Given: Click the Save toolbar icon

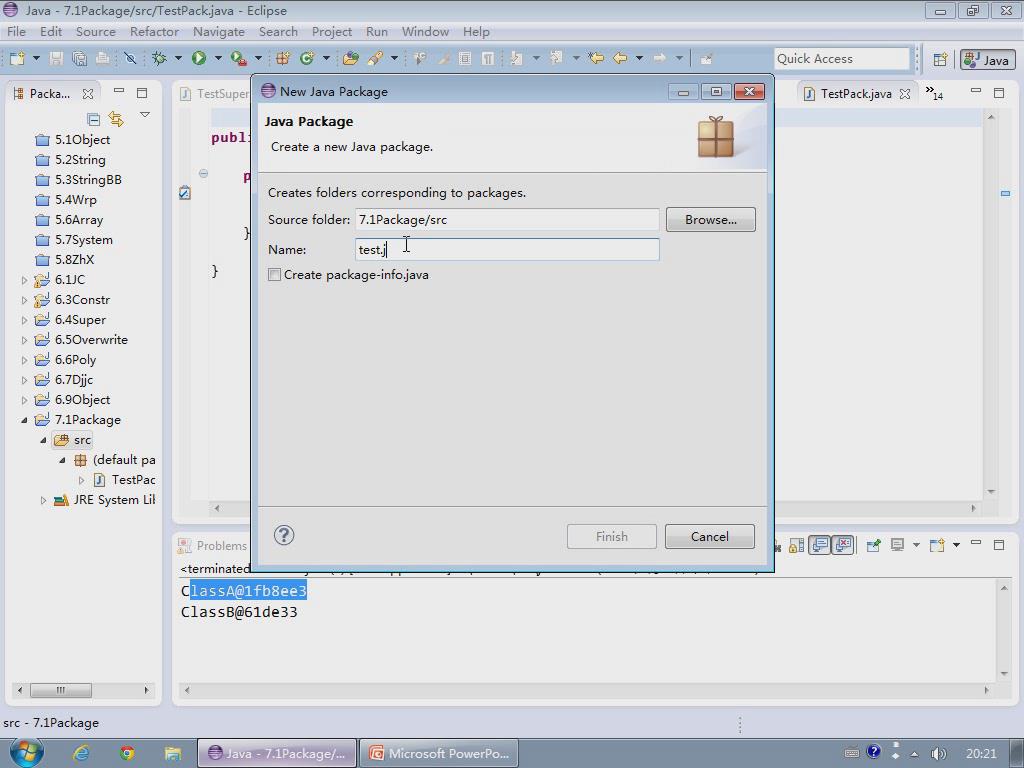Looking at the screenshot, I should pyautogui.click(x=56, y=59).
